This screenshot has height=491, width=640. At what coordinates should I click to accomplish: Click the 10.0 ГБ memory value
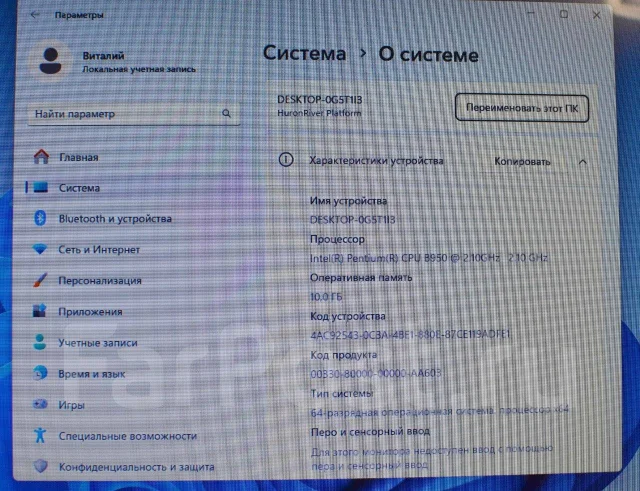tap(326, 297)
